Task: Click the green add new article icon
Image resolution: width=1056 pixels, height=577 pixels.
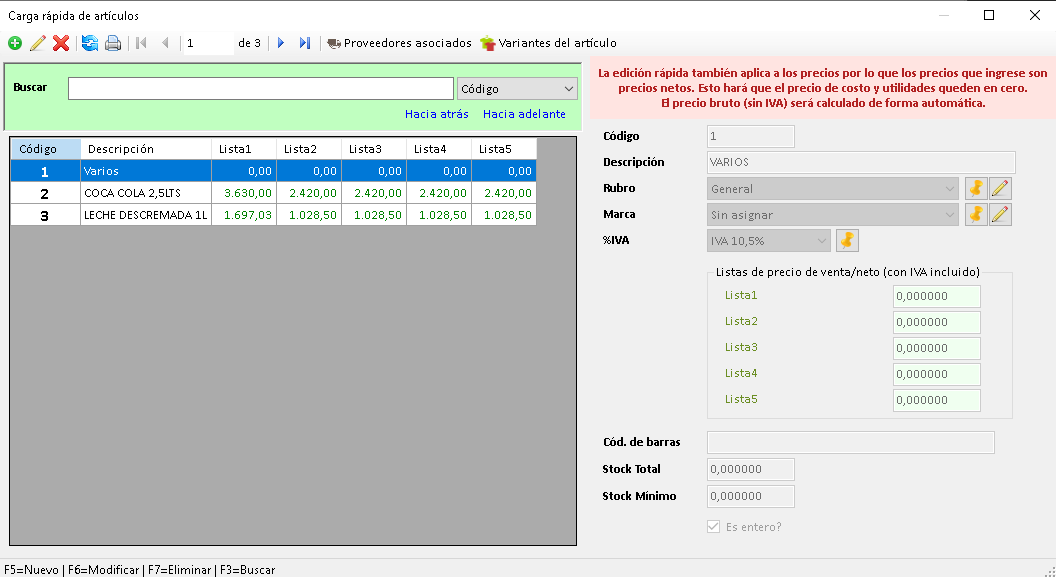Action: (x=14, y=43)
